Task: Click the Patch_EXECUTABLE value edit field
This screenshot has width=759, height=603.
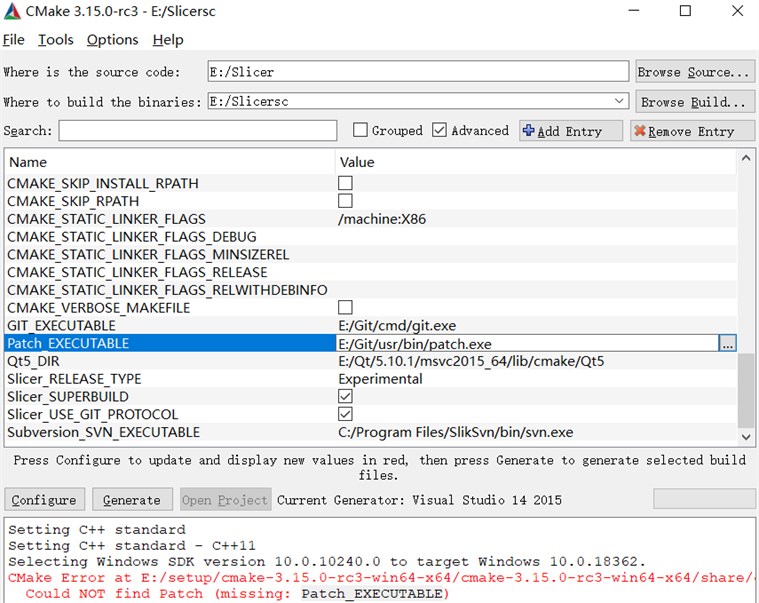Action: [527, 344]
